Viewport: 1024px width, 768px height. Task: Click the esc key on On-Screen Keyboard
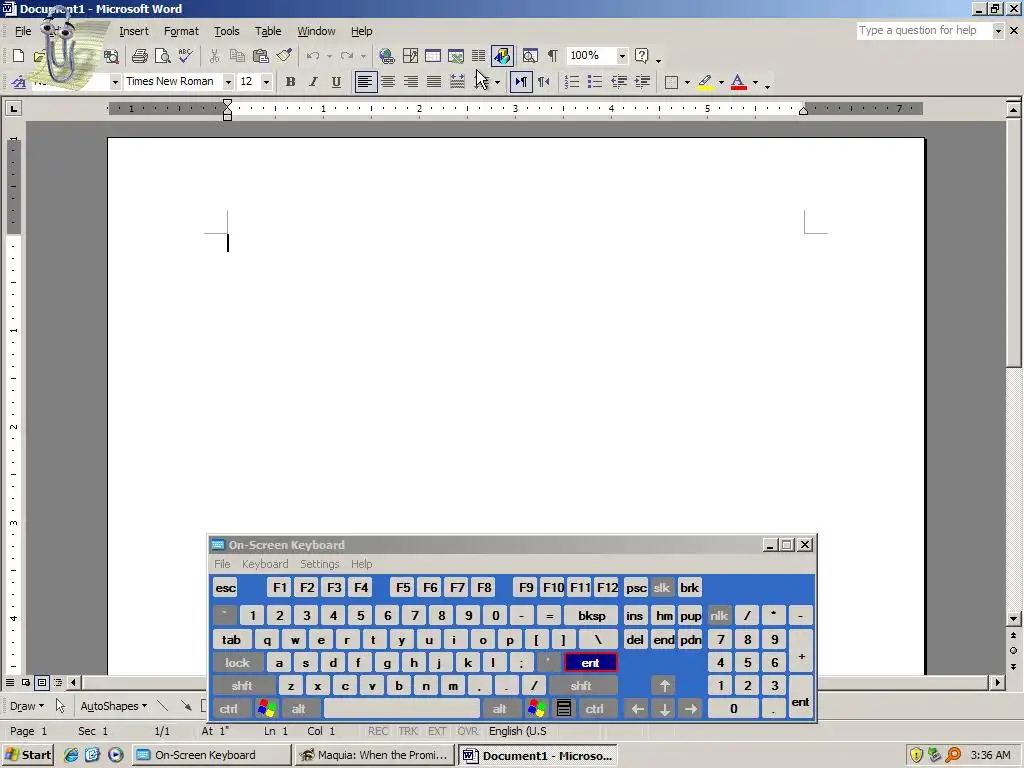click(225, 587)
